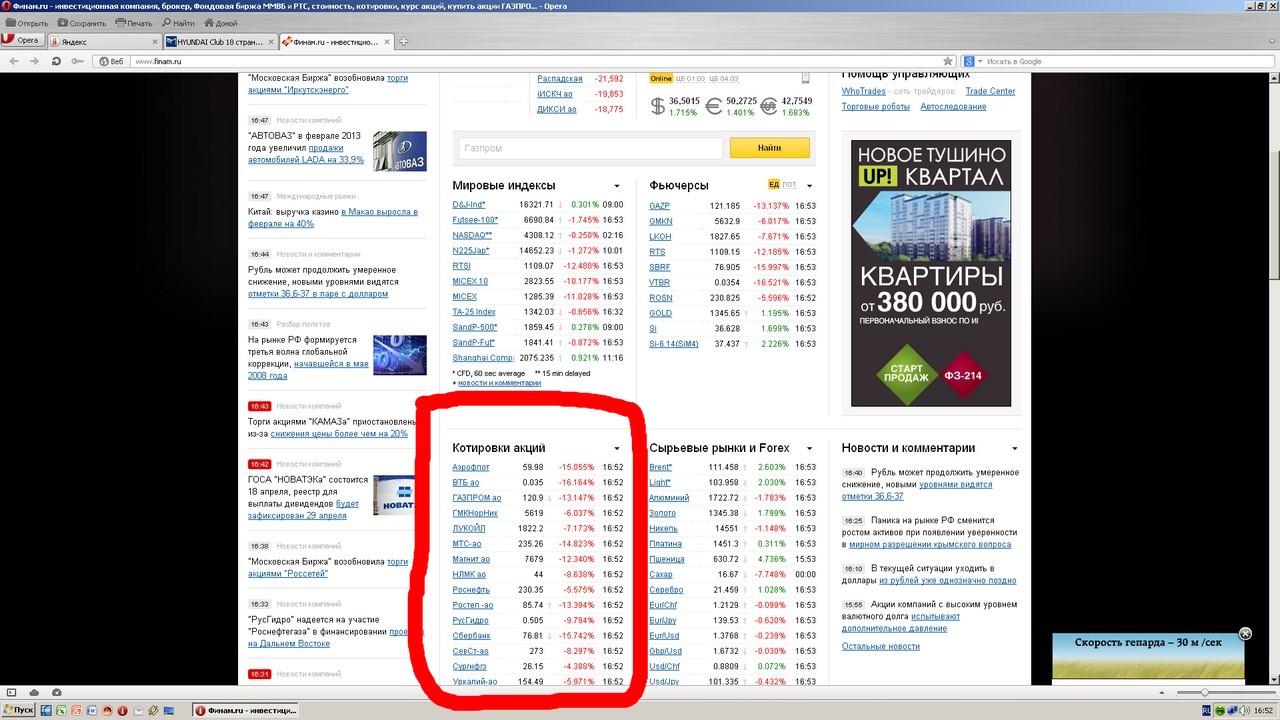Switch to the HYUNDAI Club tab
The width and height of the screenshot is (1280, 720).
click(x=221, y=42)
